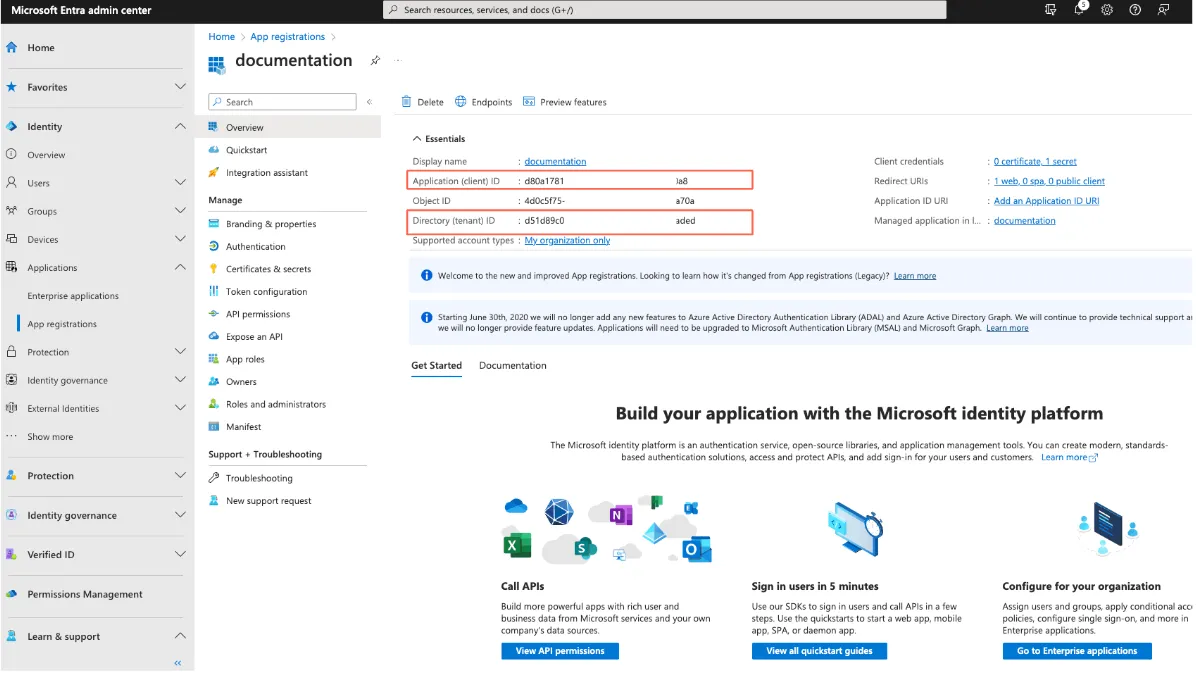
Task: Click the Integration assistant rocket icon
Action: click(x=214, y=172)
